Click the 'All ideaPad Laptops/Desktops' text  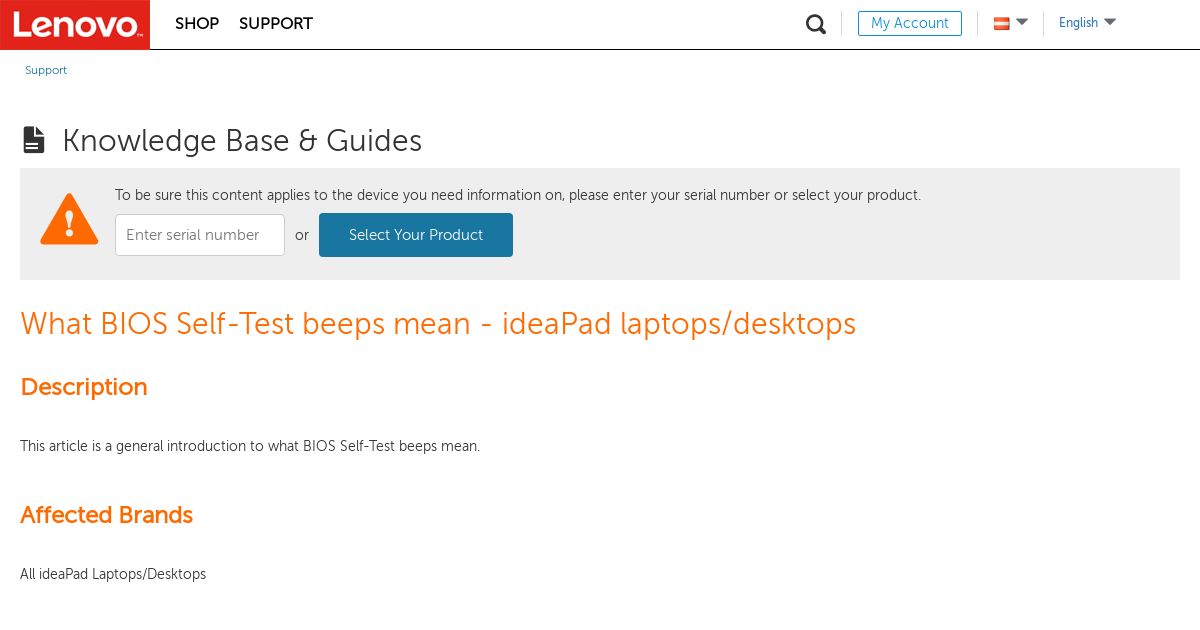pos(113,574)
